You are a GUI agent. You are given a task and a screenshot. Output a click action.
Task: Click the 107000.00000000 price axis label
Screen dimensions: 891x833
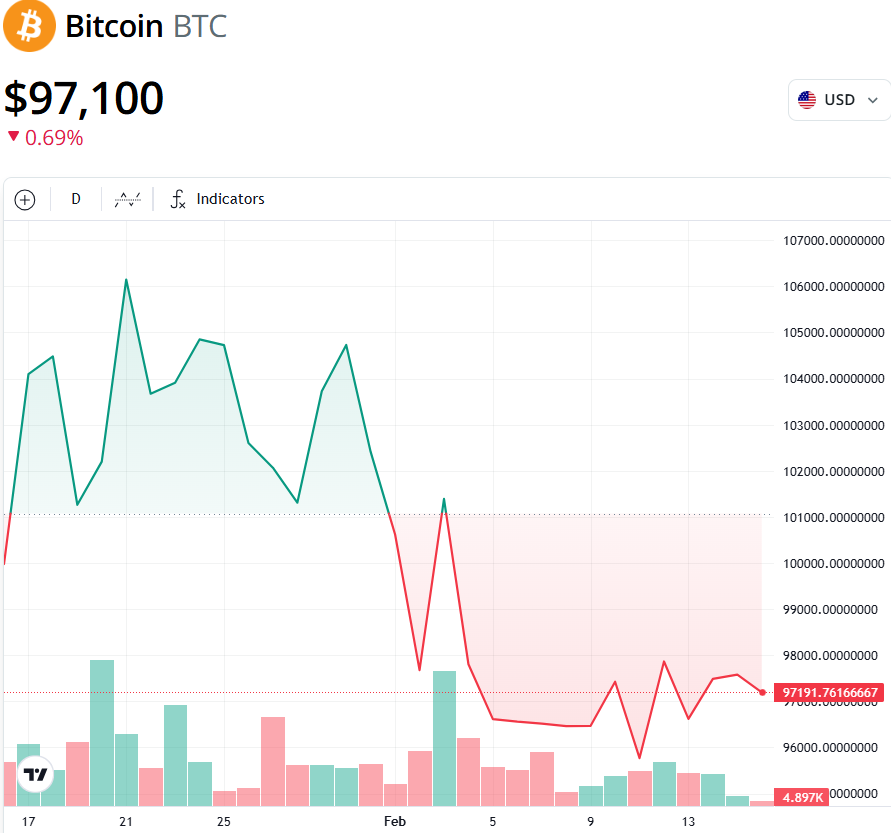[x=833, y=241]
